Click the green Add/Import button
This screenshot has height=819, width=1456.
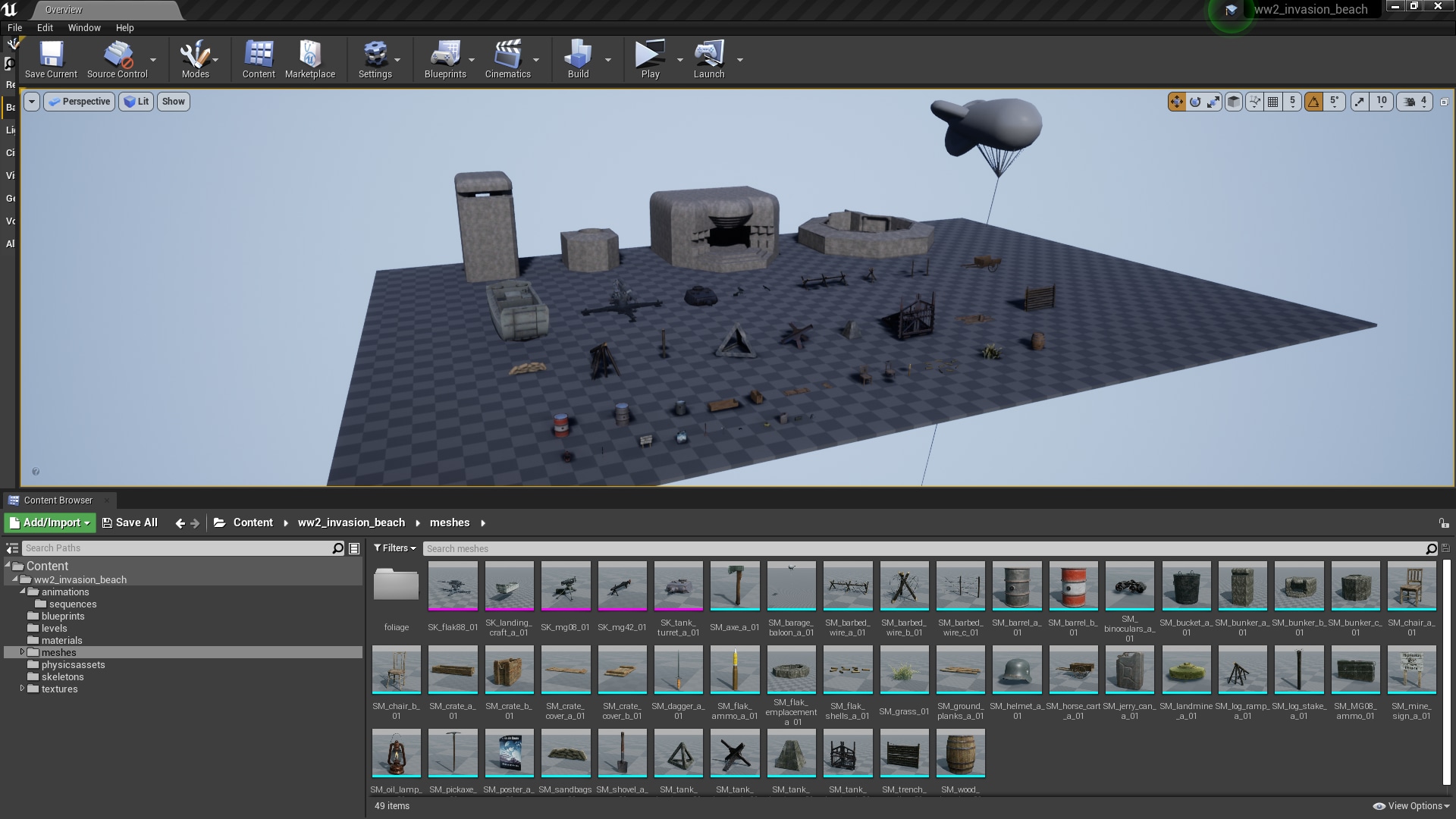pyautogui.click(x=48, y=522)
